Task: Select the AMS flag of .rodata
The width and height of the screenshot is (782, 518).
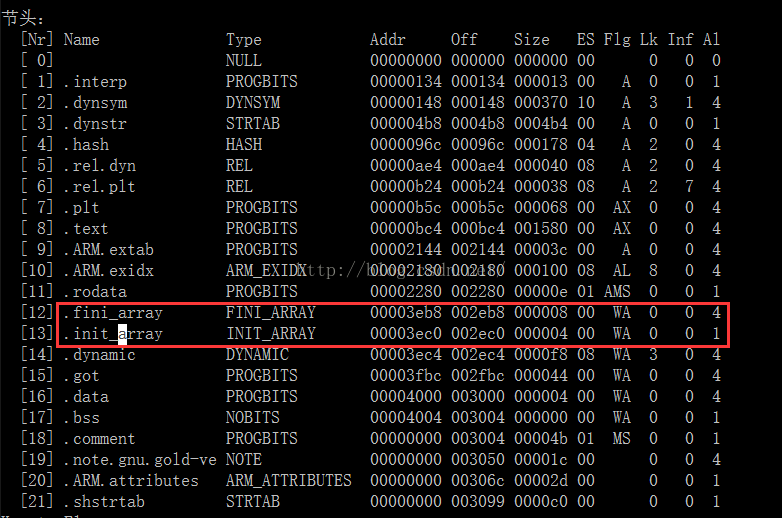Action: point(617,291)
